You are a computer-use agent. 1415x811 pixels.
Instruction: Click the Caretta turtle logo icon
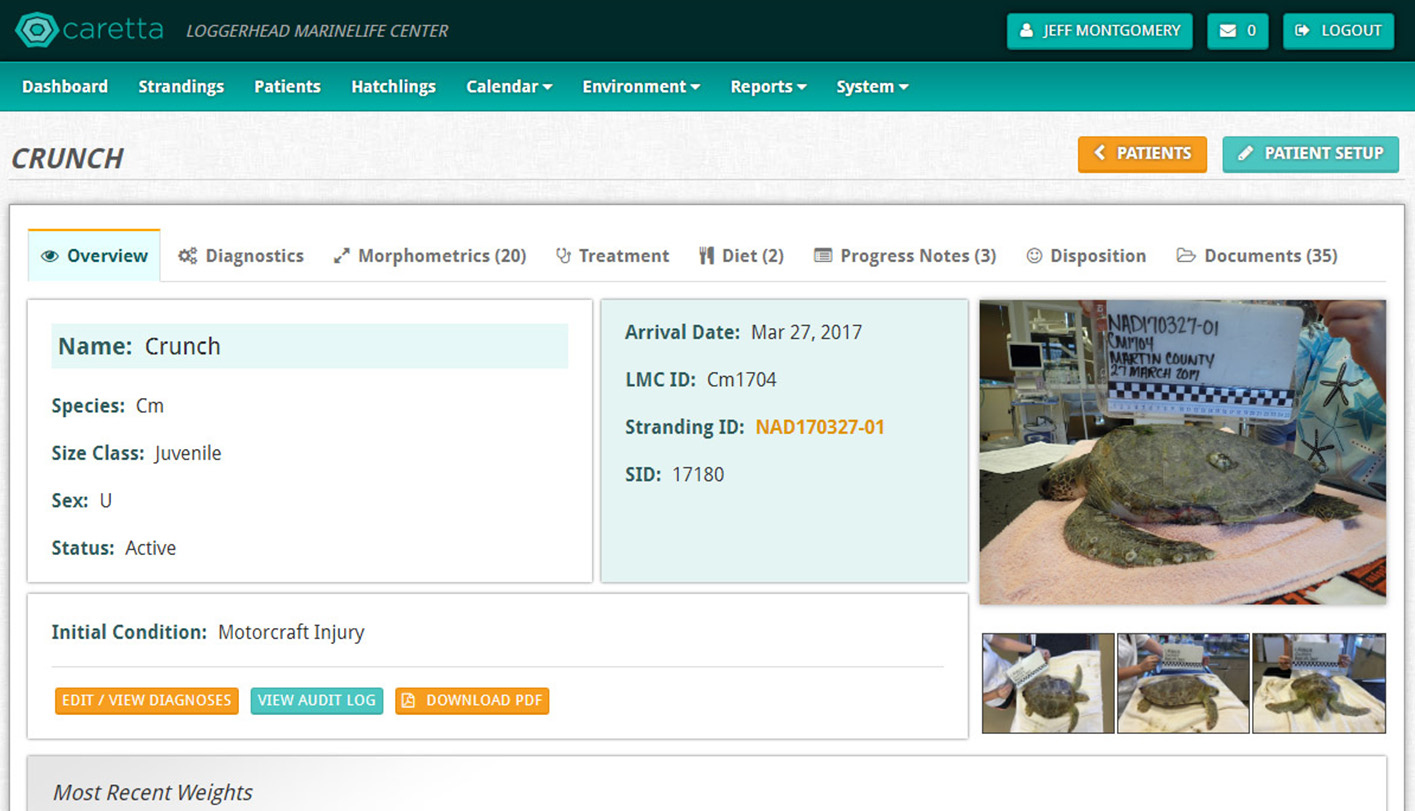click(x=37, y=30)
